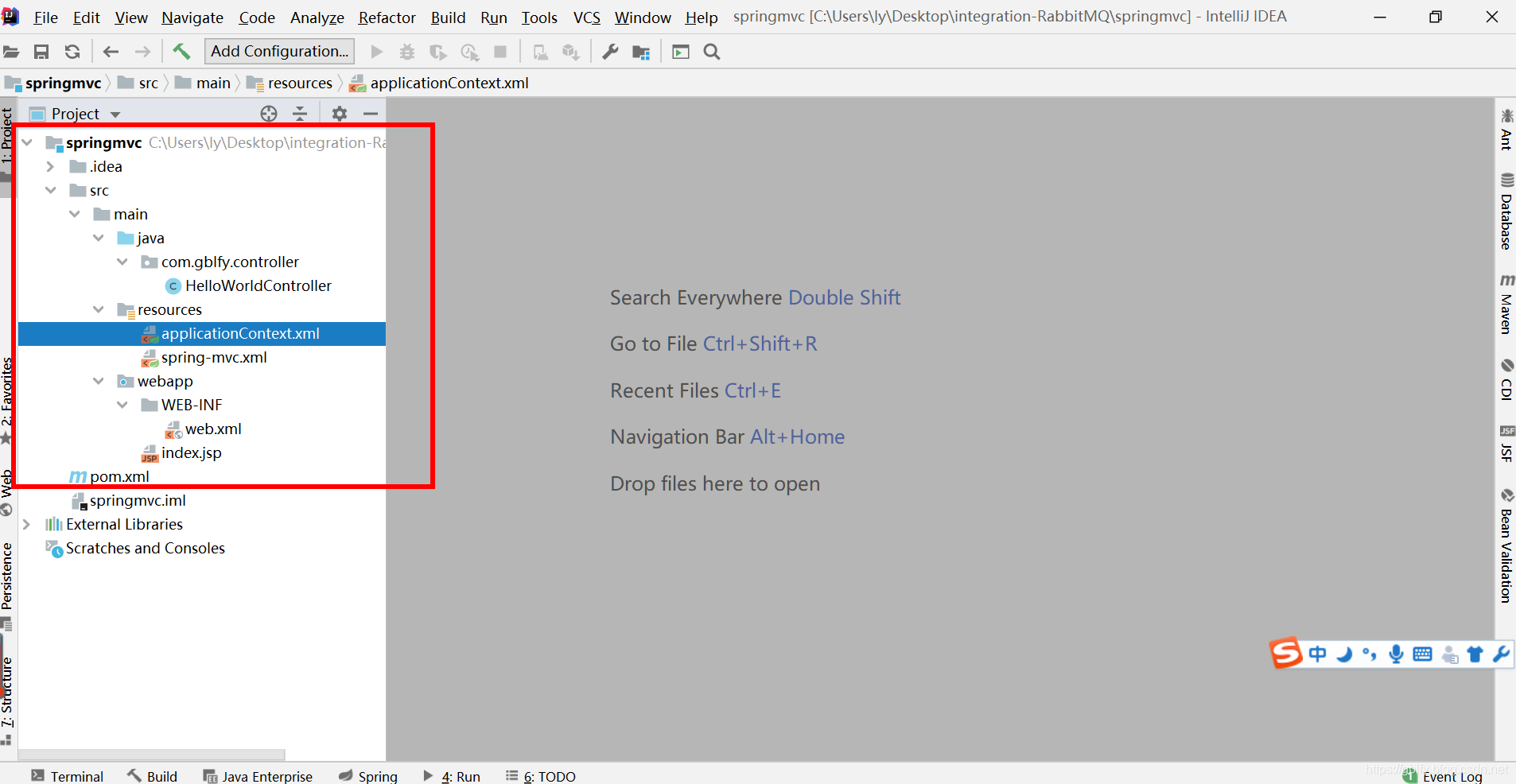Image resolution: width=1516 pixels, height=784 pixels.
Task: Click the Stop square icon
Action: coord(500,52)
